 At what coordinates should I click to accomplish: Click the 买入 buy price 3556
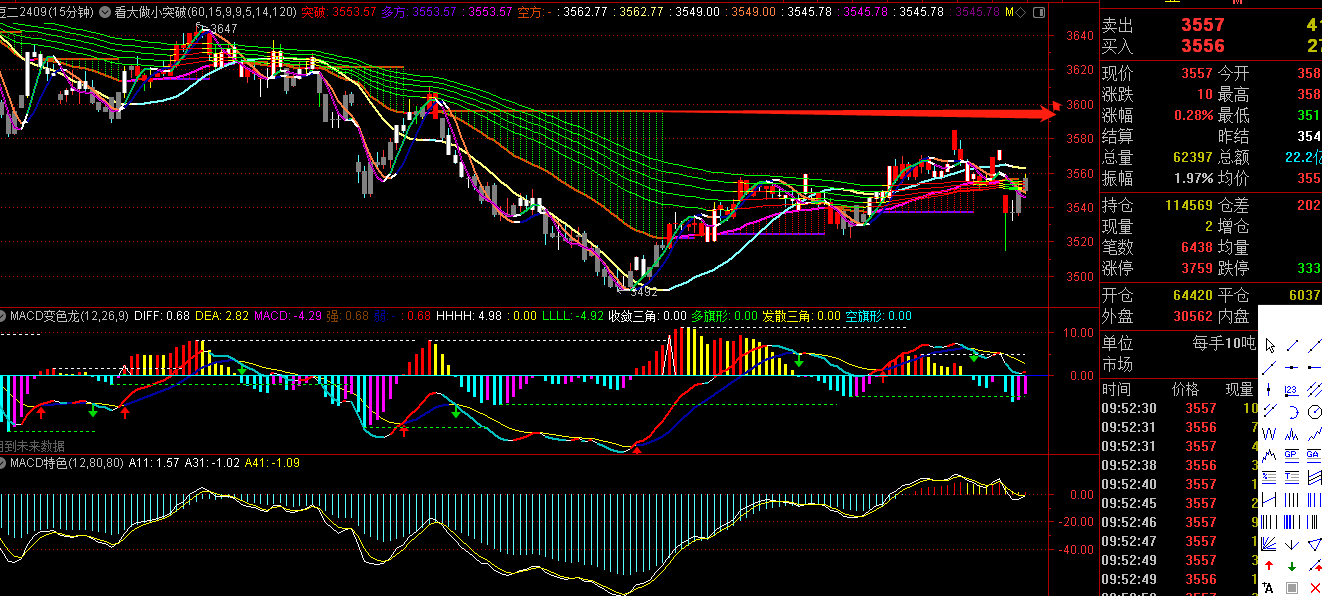tap(1203, 46)
